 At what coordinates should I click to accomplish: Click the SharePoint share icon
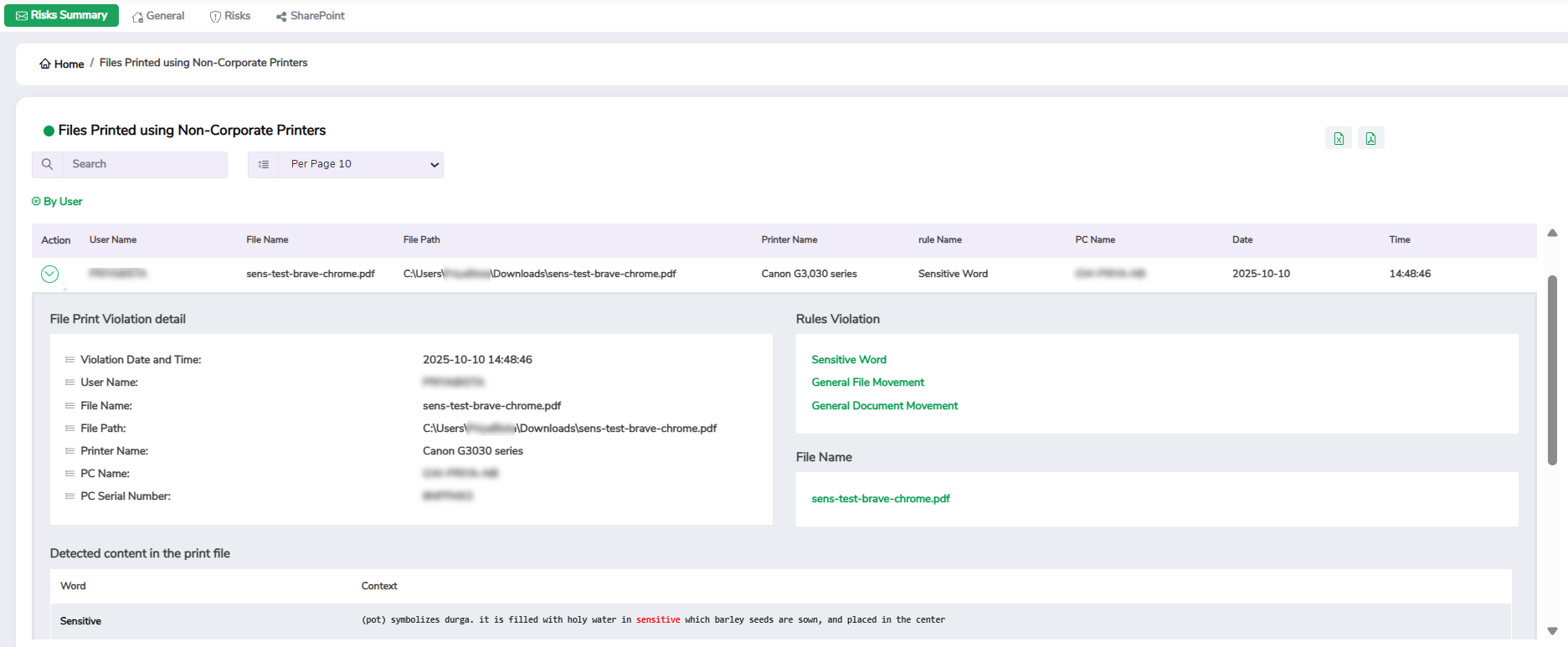(281, 17)
